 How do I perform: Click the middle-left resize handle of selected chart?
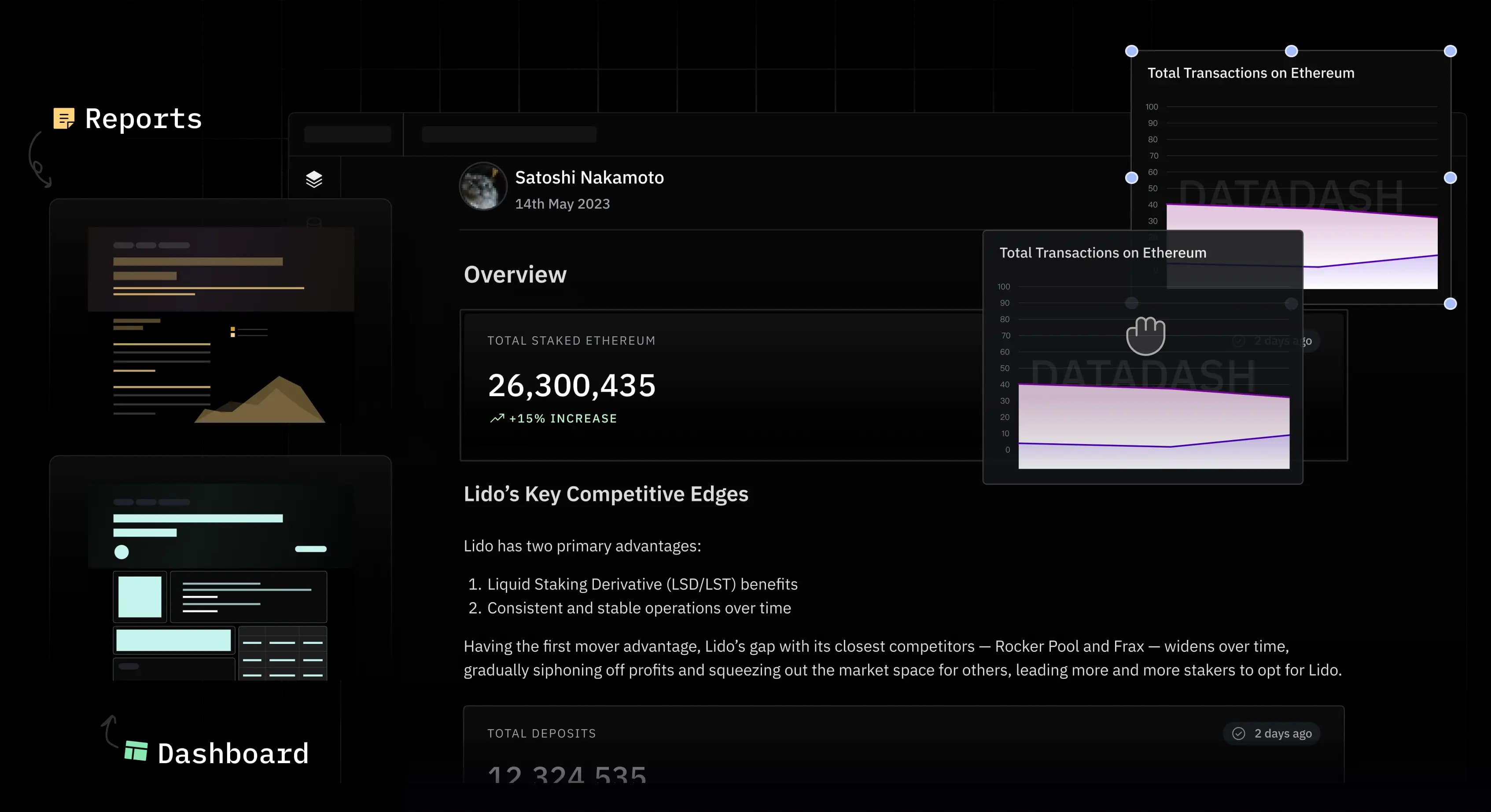click(1131, 178)
